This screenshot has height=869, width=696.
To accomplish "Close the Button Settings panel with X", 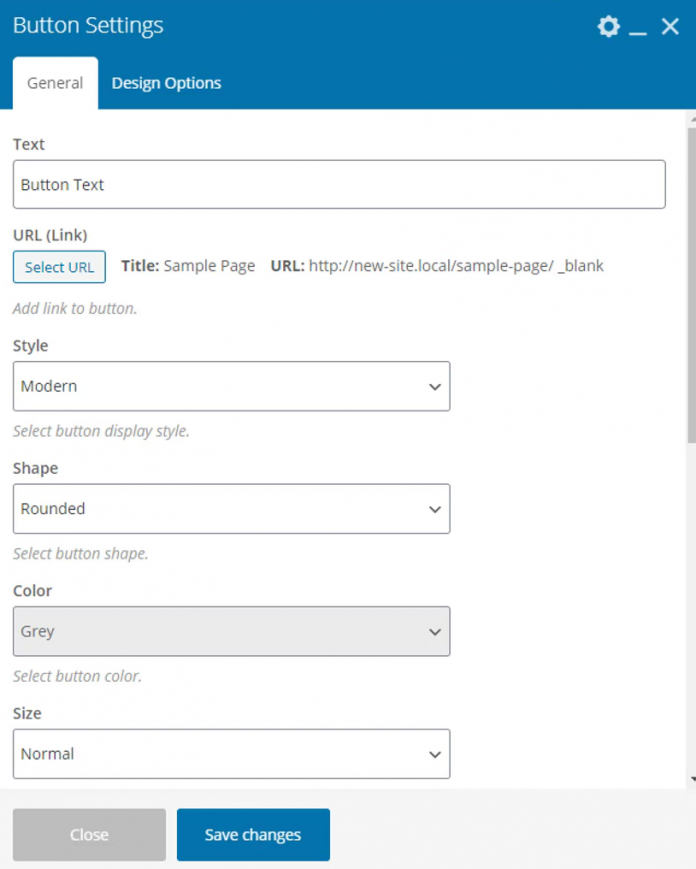I will point(670,26).
